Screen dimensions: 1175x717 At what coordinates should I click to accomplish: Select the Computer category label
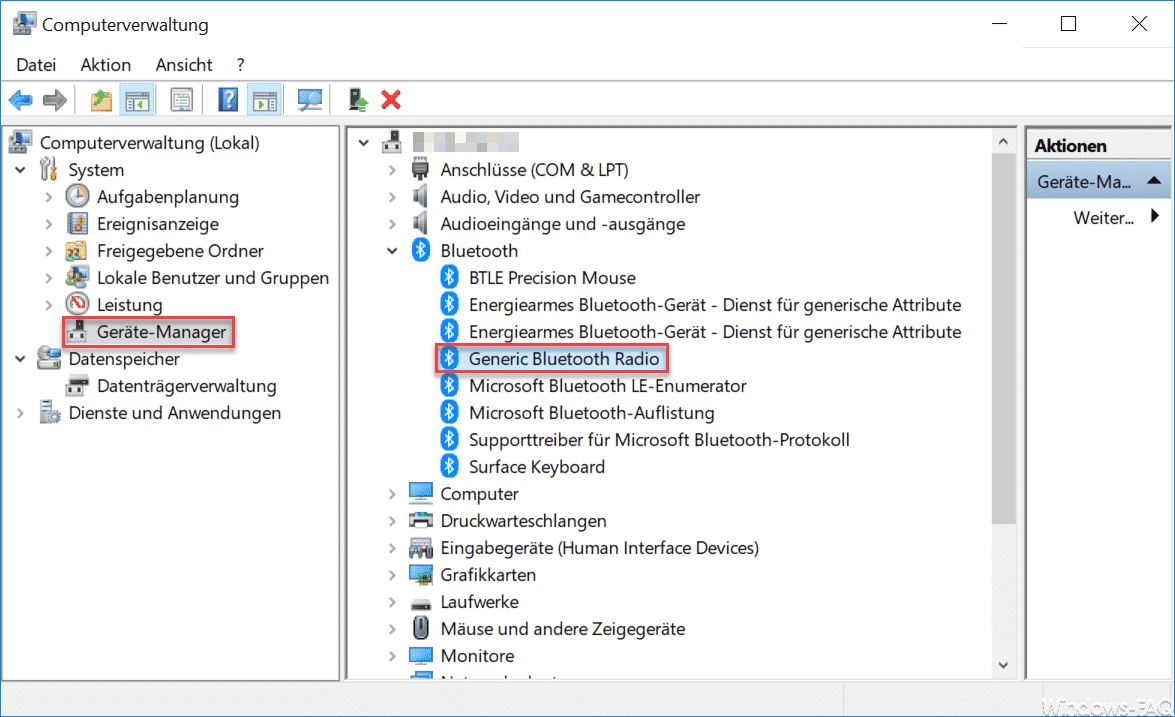click(x=479, y=494)
